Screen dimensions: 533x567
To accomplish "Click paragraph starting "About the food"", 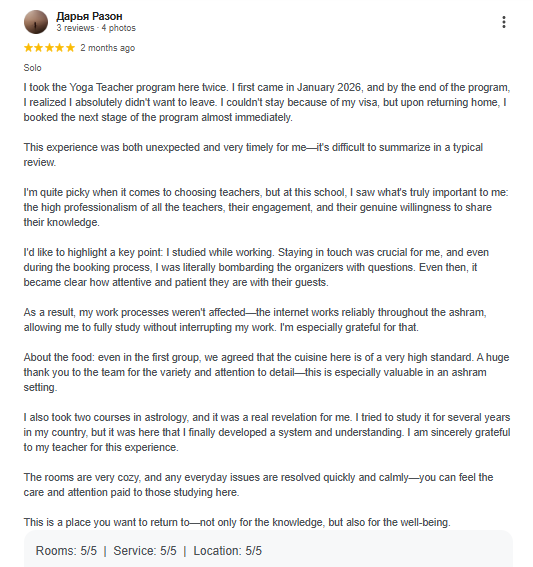I will point(266,372).
